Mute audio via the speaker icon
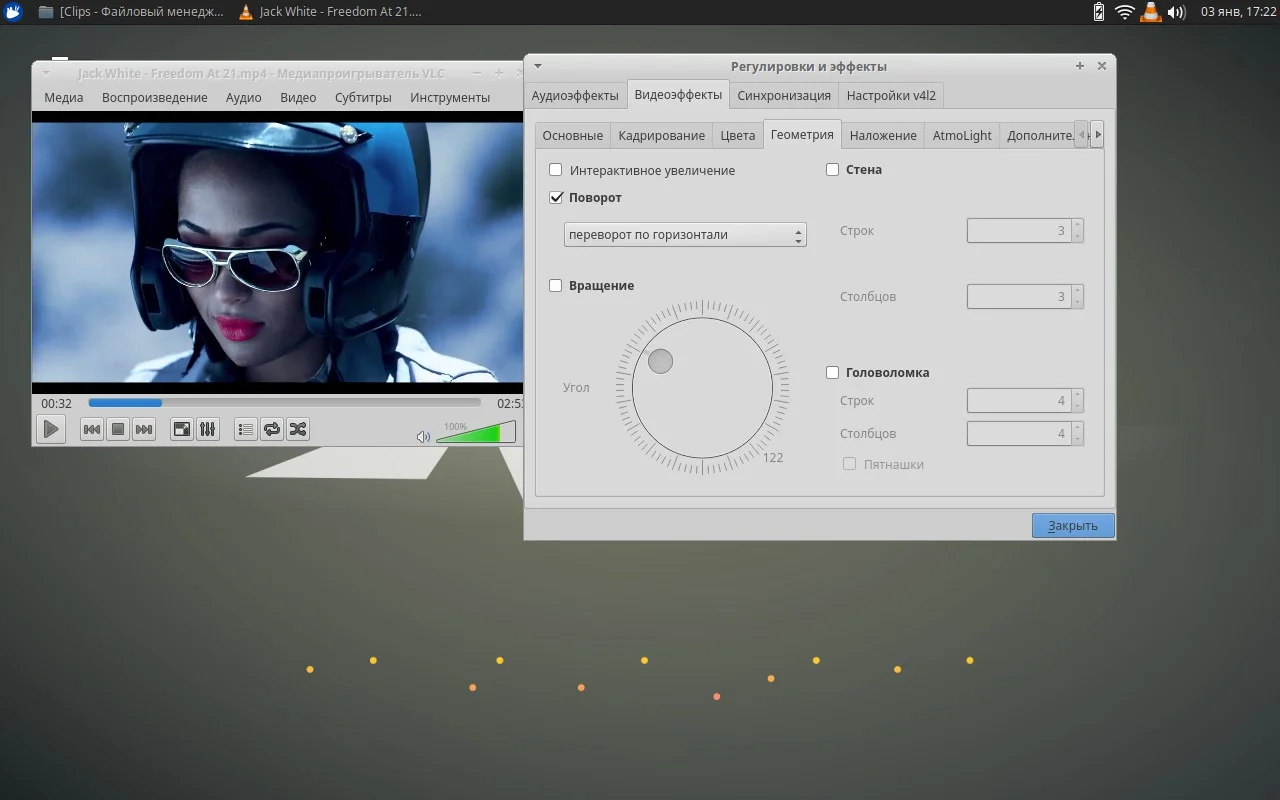1280x800 pixels. point(423,436)
